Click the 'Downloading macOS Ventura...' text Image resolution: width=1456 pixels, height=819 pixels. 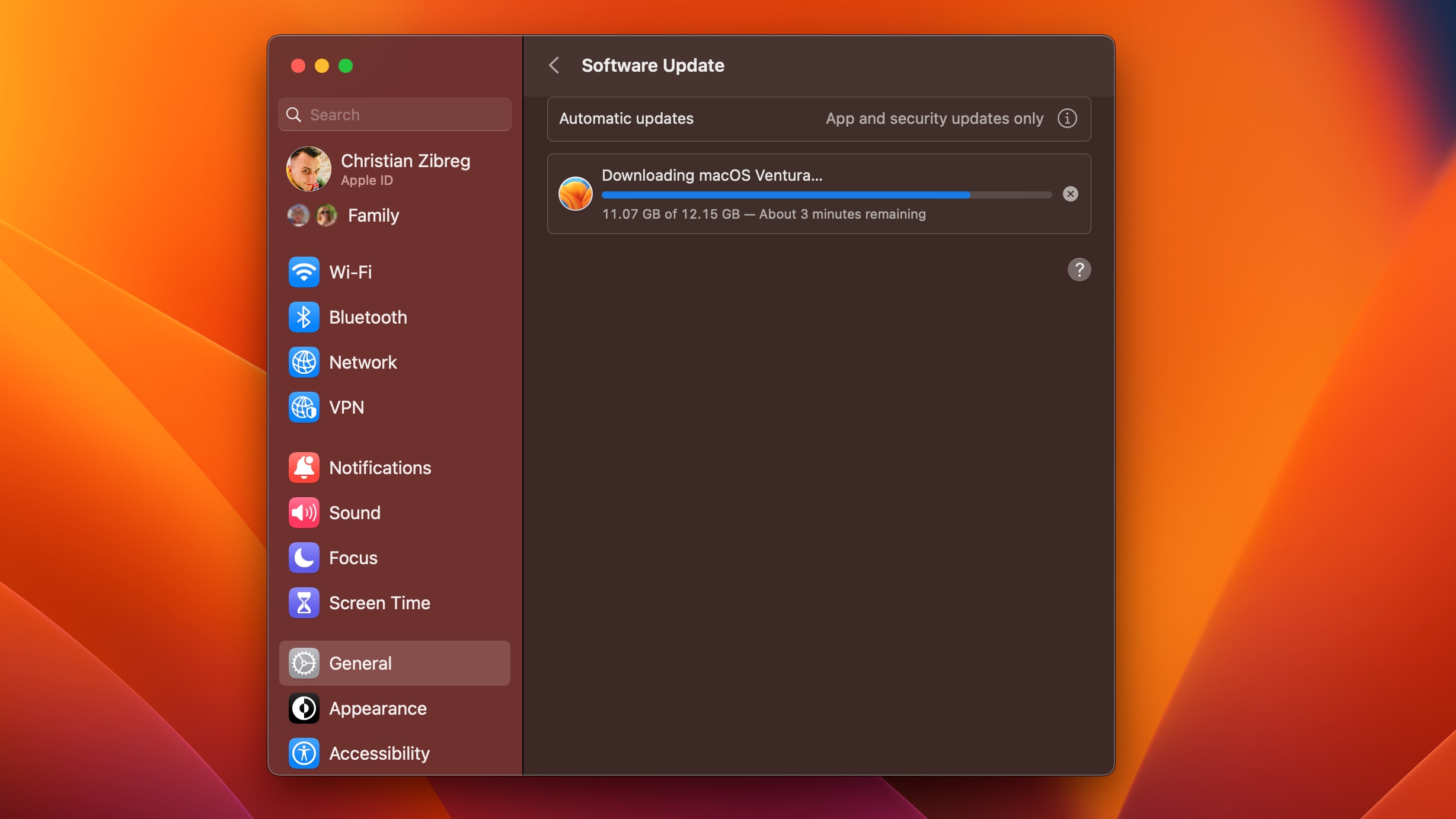pos(712,175)
